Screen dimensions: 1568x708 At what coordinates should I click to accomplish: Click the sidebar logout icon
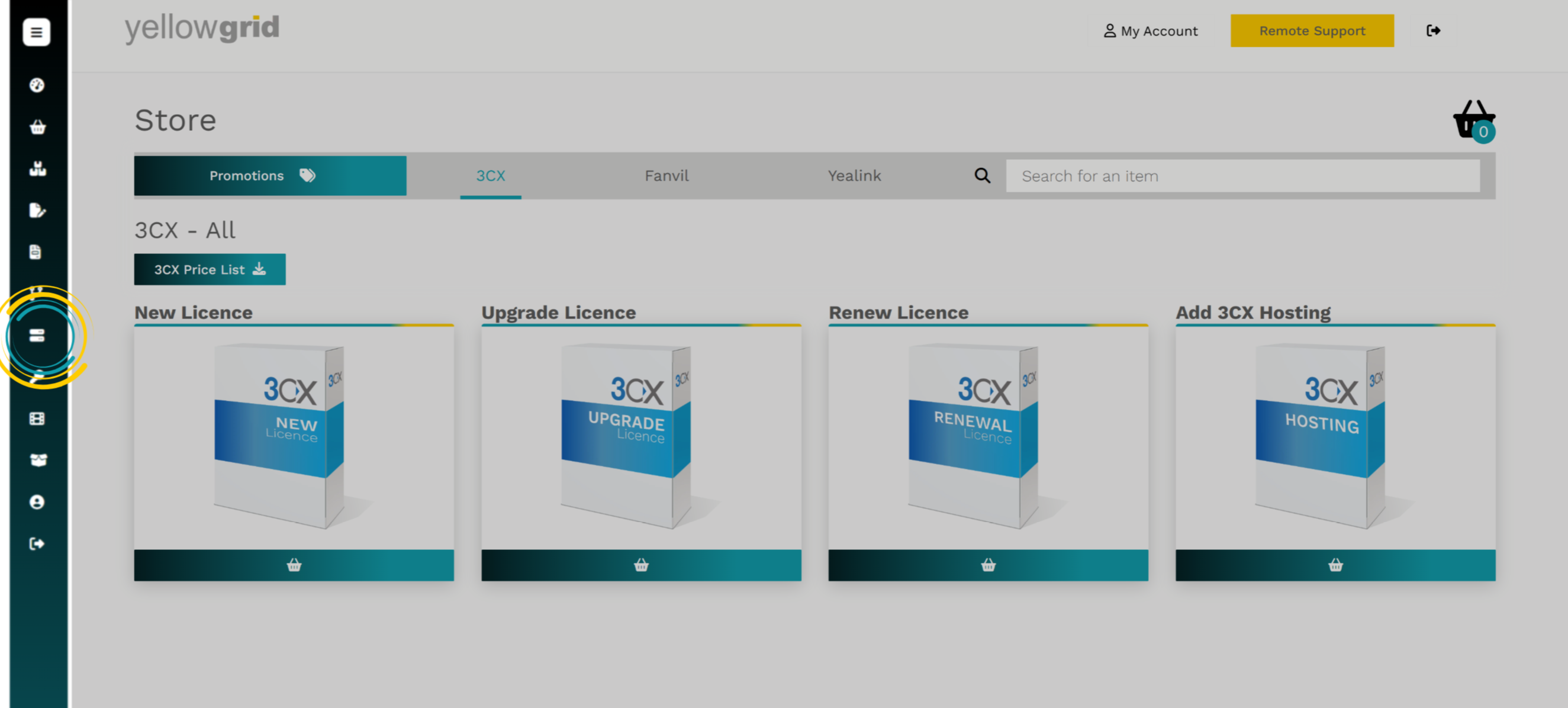(37, 543)
